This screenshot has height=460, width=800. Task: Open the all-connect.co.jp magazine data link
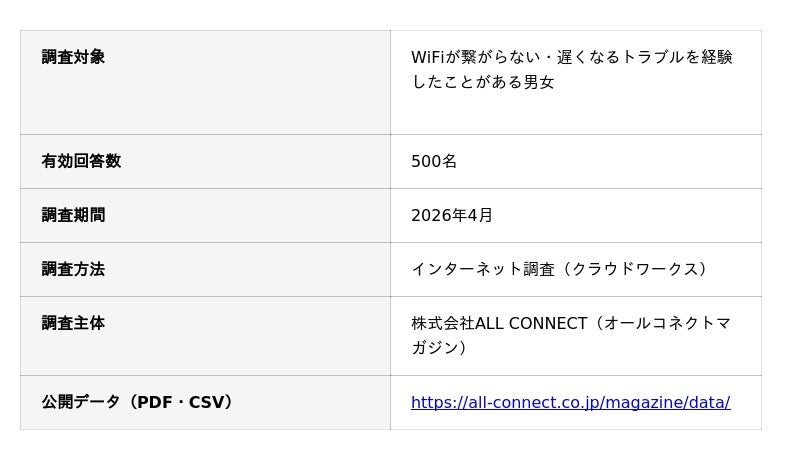click(x=570, y=403)
